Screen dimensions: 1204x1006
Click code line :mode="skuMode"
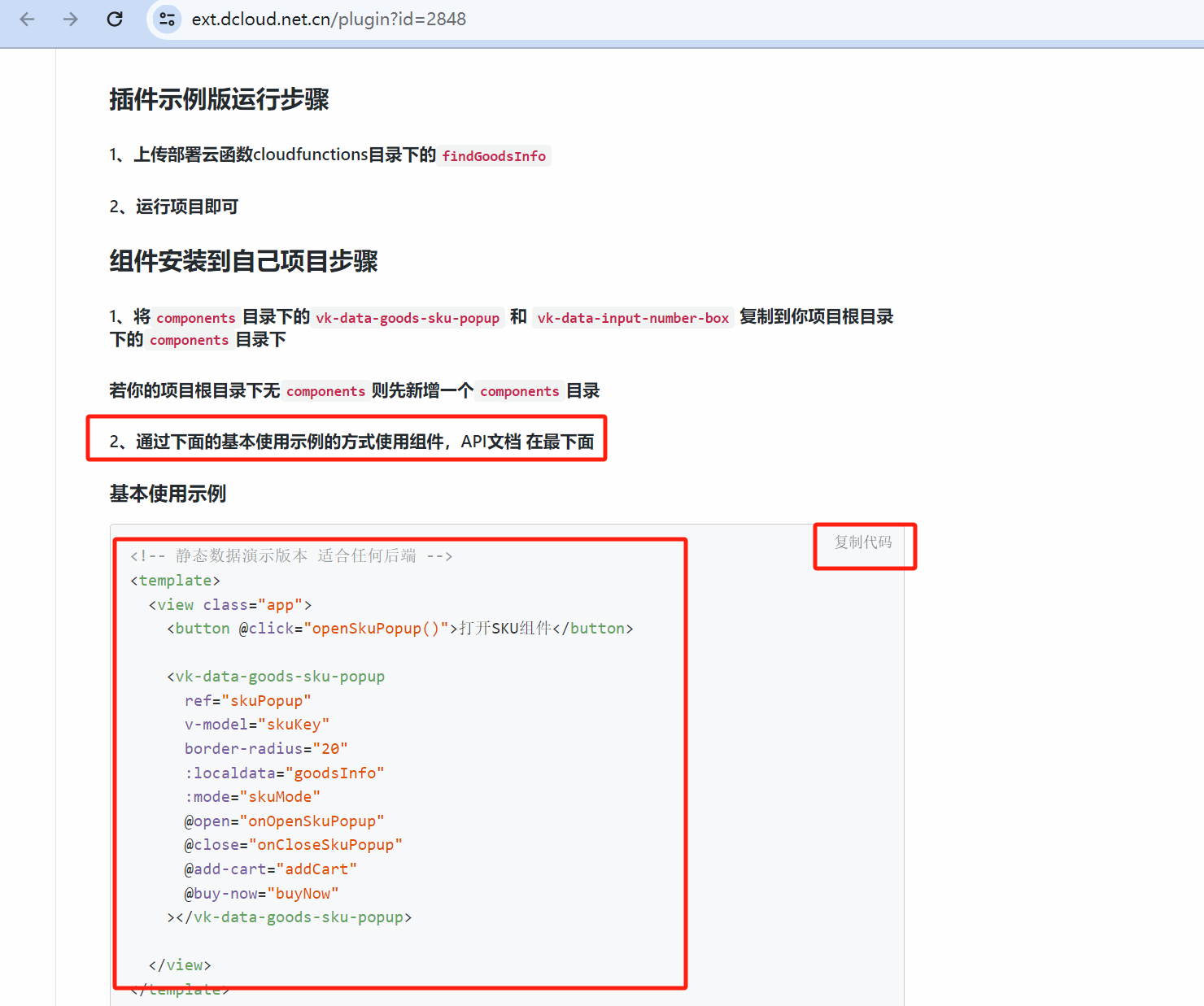tap(253, 796)
